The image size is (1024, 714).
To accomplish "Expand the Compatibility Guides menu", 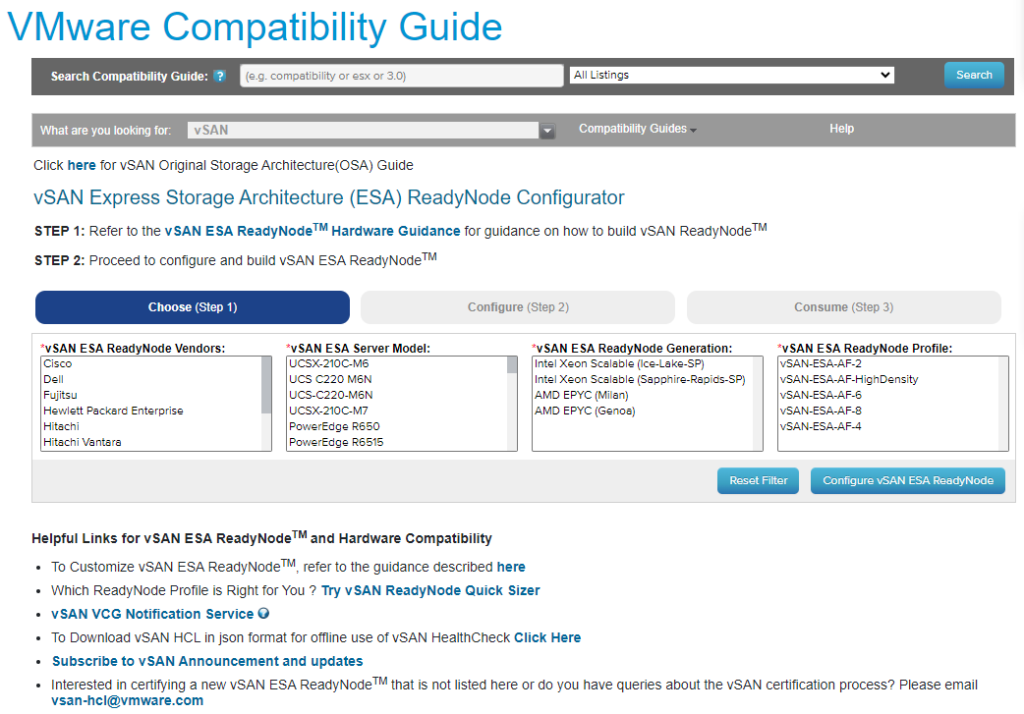I will pos(637,129).
